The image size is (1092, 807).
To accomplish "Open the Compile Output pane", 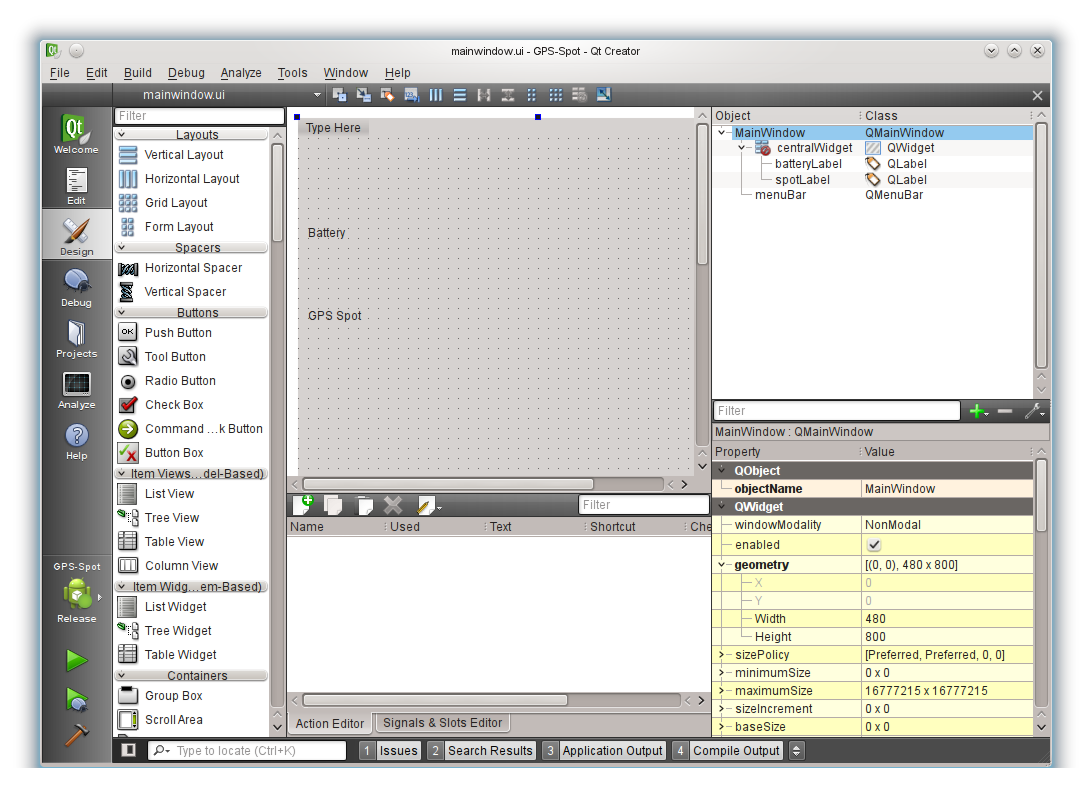I will pos(728,750).
